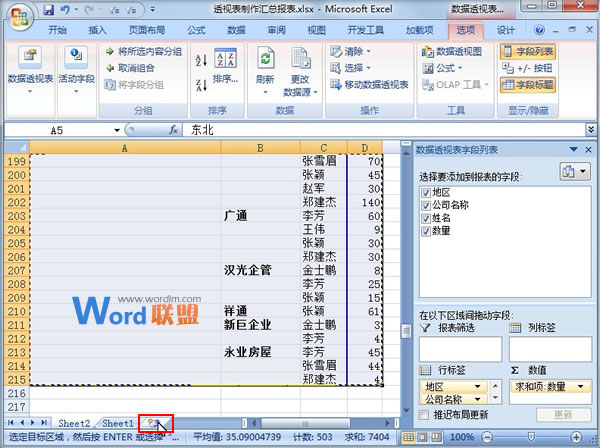600x448 pixels.
Task: Click 数据透视图 (PivotChart) button
Action: pyautogui.click(x=452, y=51)
